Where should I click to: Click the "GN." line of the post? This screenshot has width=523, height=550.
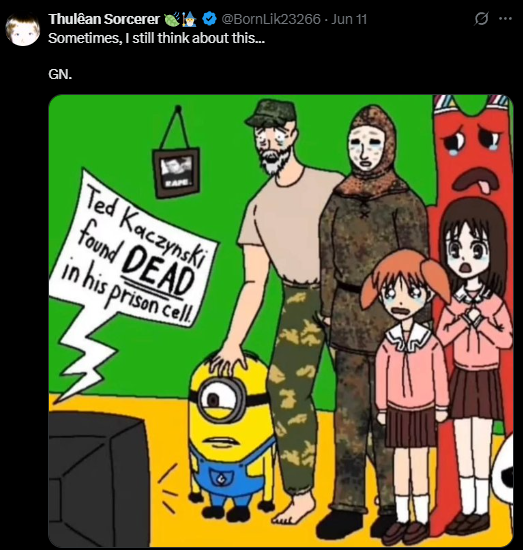(x=60, y=74)
